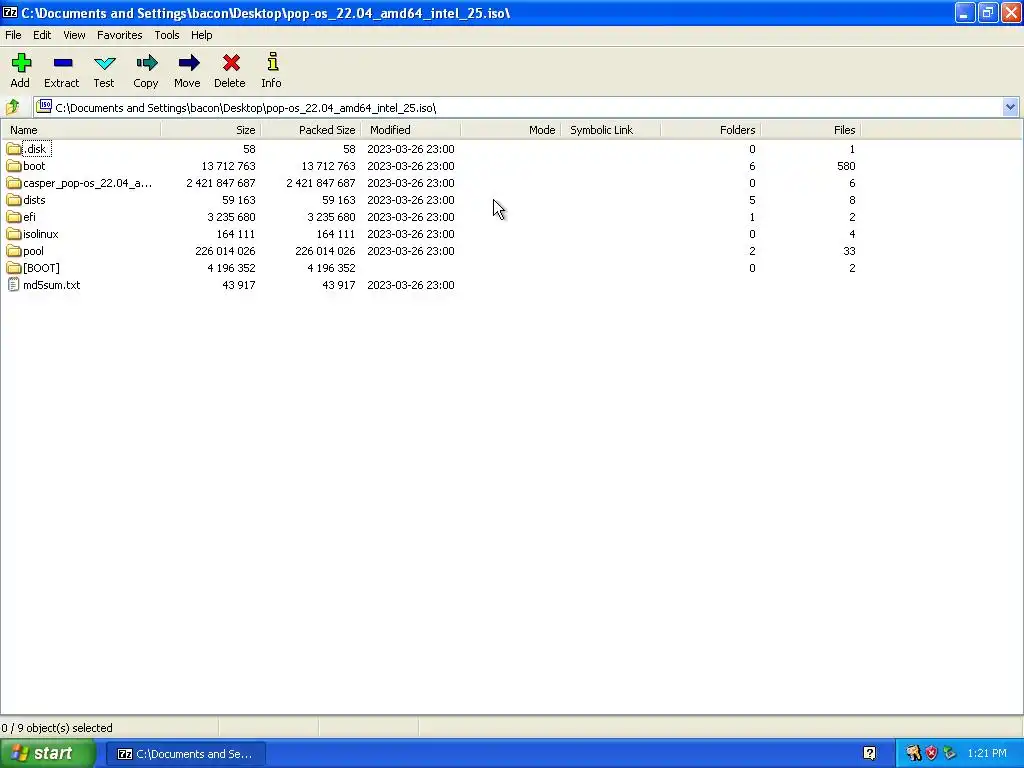
Task: Click the help tray icon in taskbar
Action: (x=869, y=753)
